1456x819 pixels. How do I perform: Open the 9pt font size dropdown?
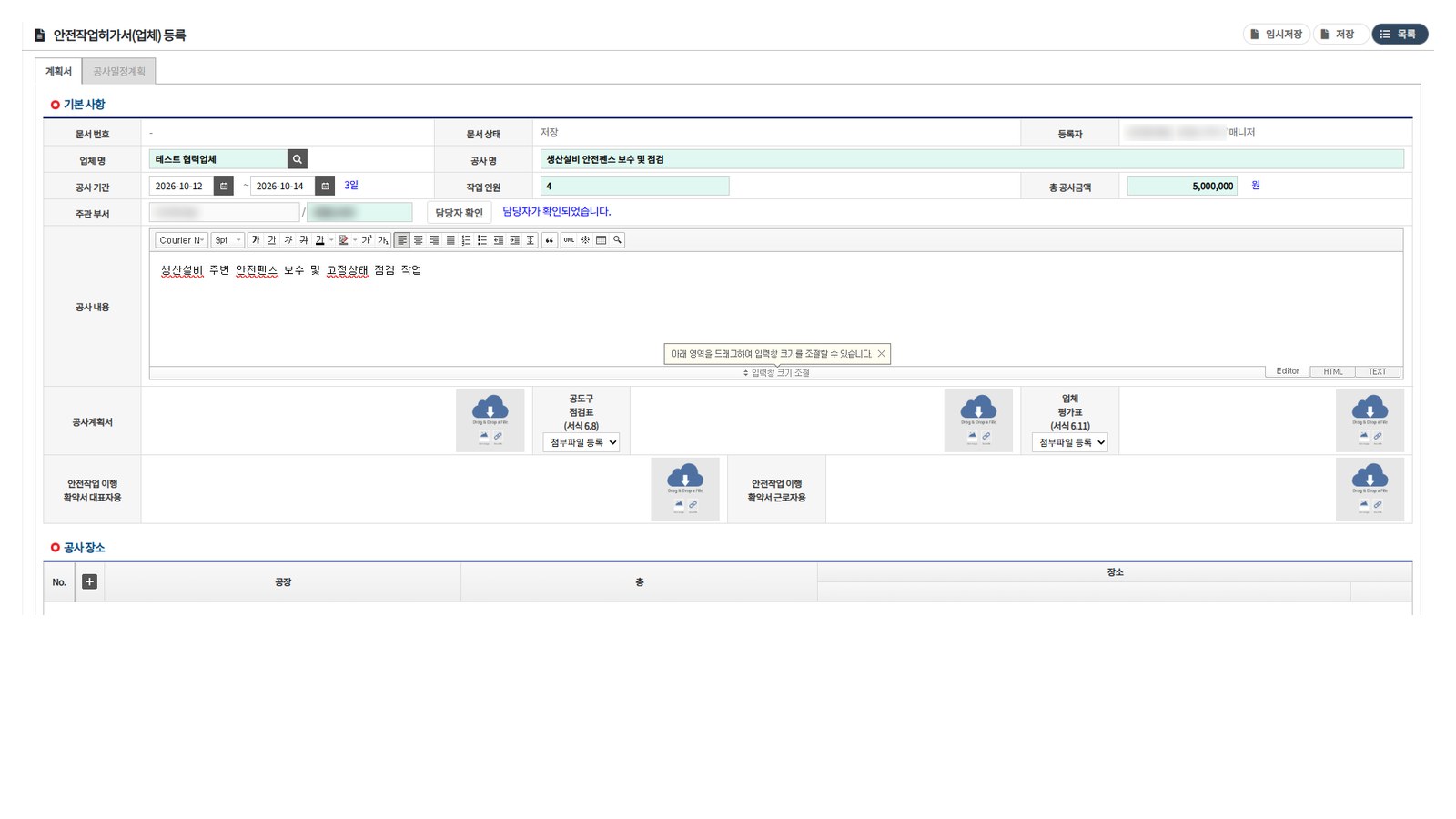coord(227,240)
